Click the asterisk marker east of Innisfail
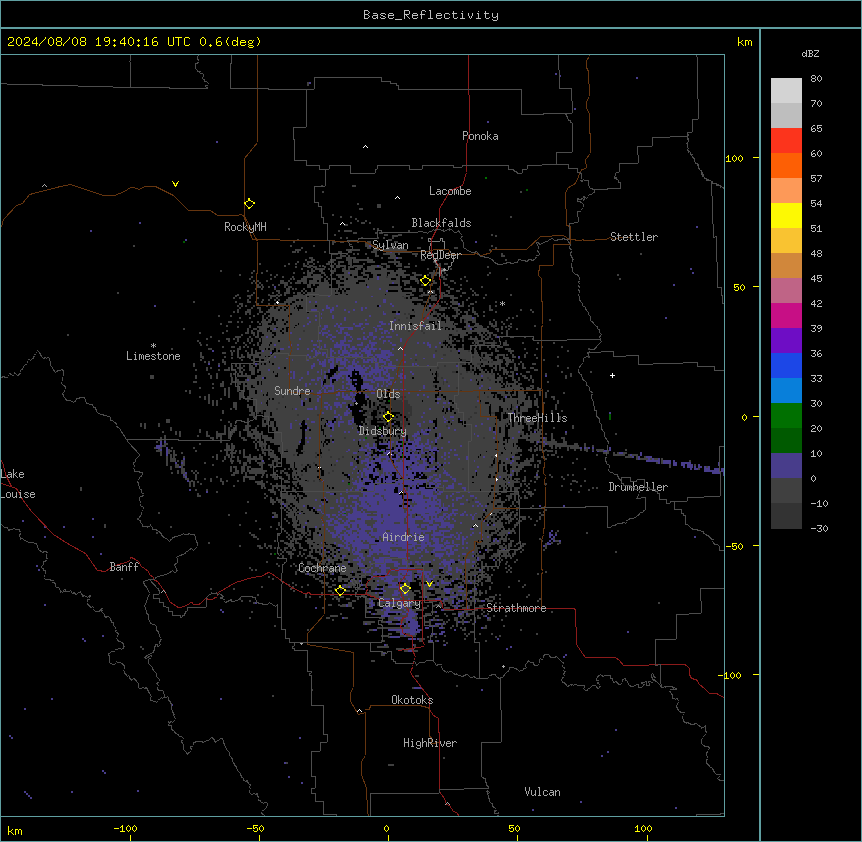Screen dimensions: 862x842 502,303
